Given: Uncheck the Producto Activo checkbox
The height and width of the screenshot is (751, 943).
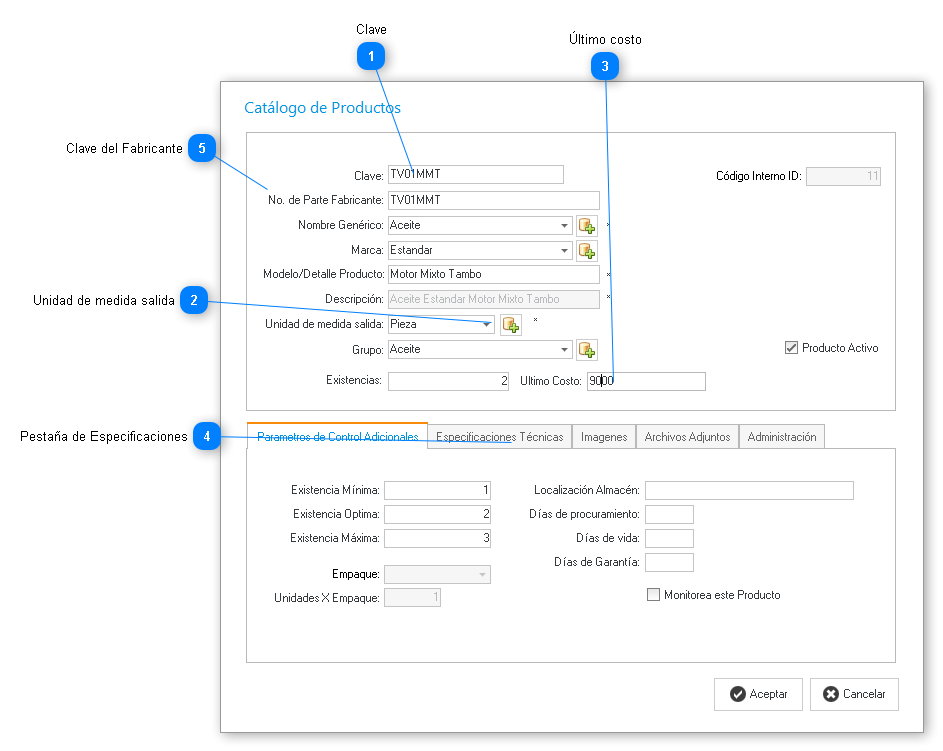Looking at the screenshot, I should pos(792,348).
